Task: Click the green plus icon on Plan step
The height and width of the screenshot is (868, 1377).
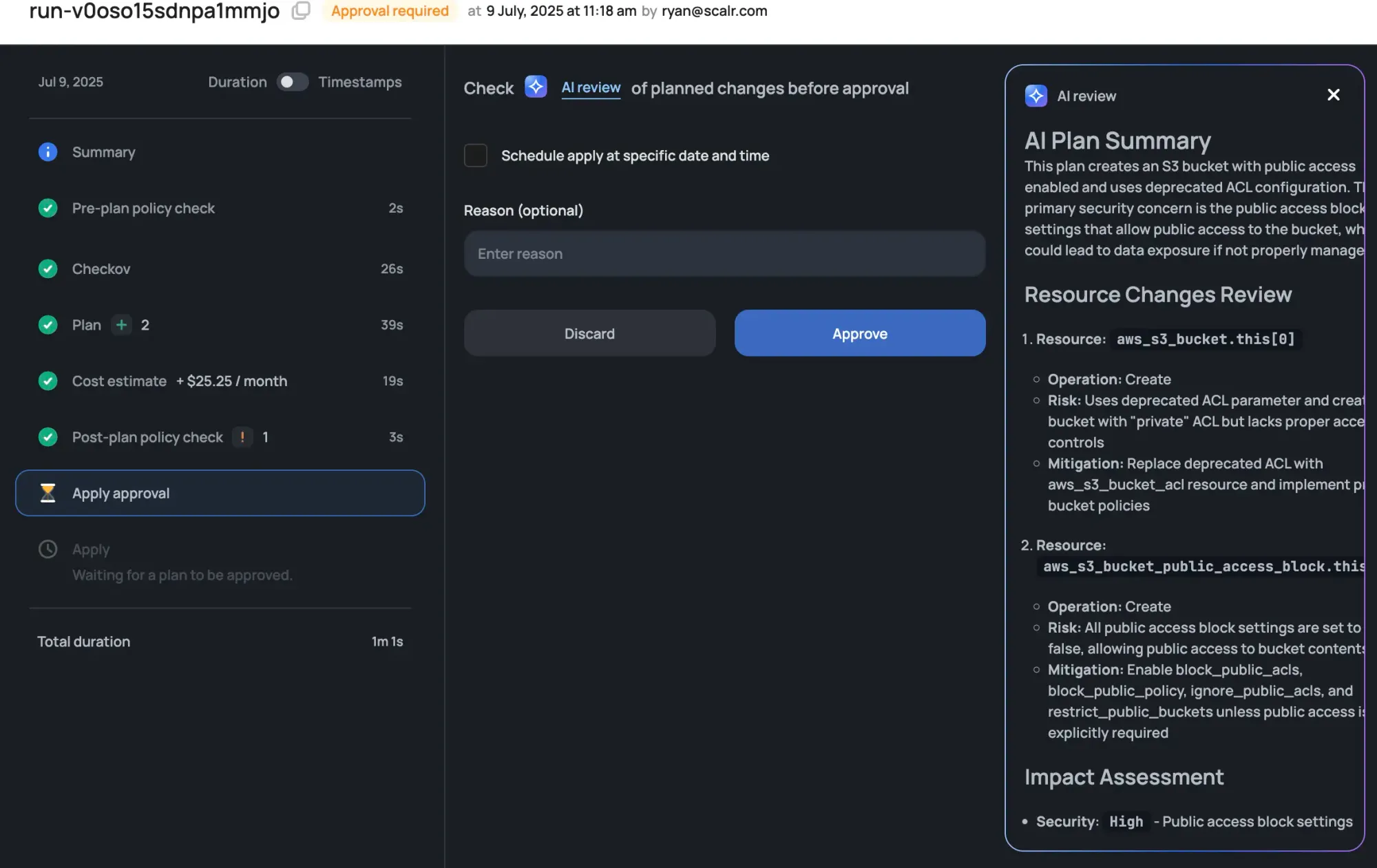Action: [121, 325]
